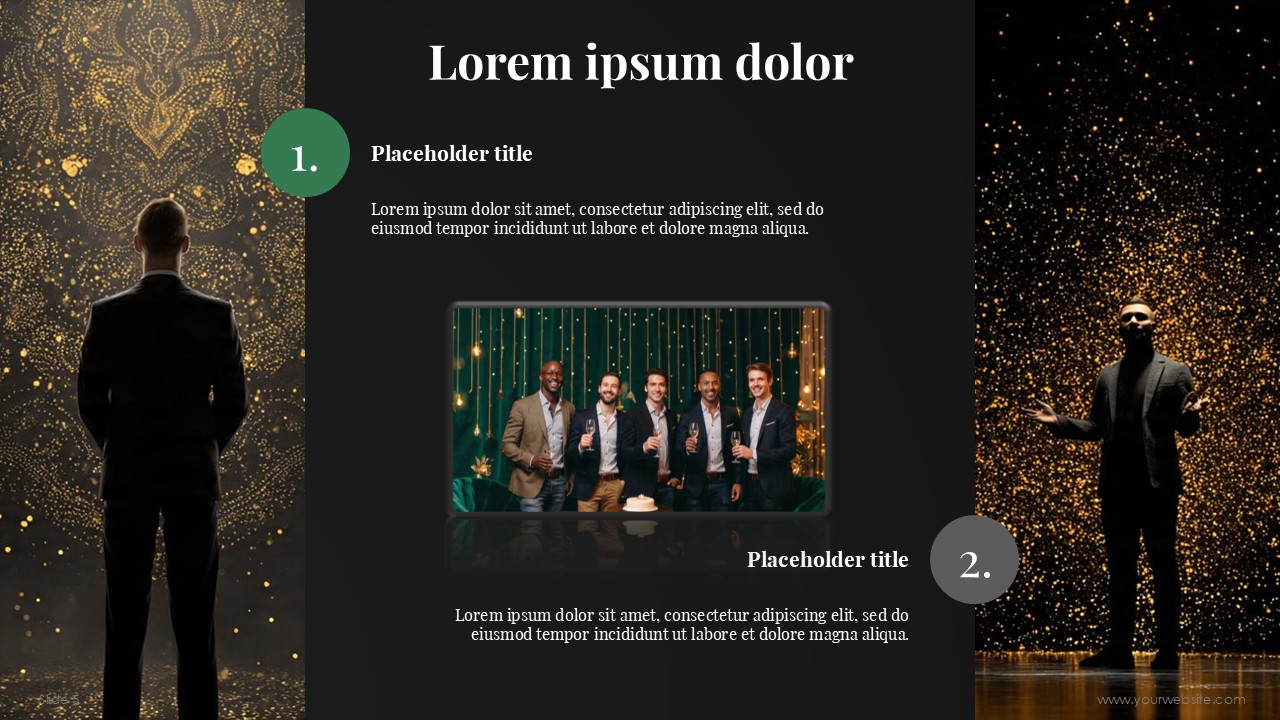Select the left image of man facing away
Viewport: 1280px width, 720px height.
pyautogui.click(x=152, y=360)
